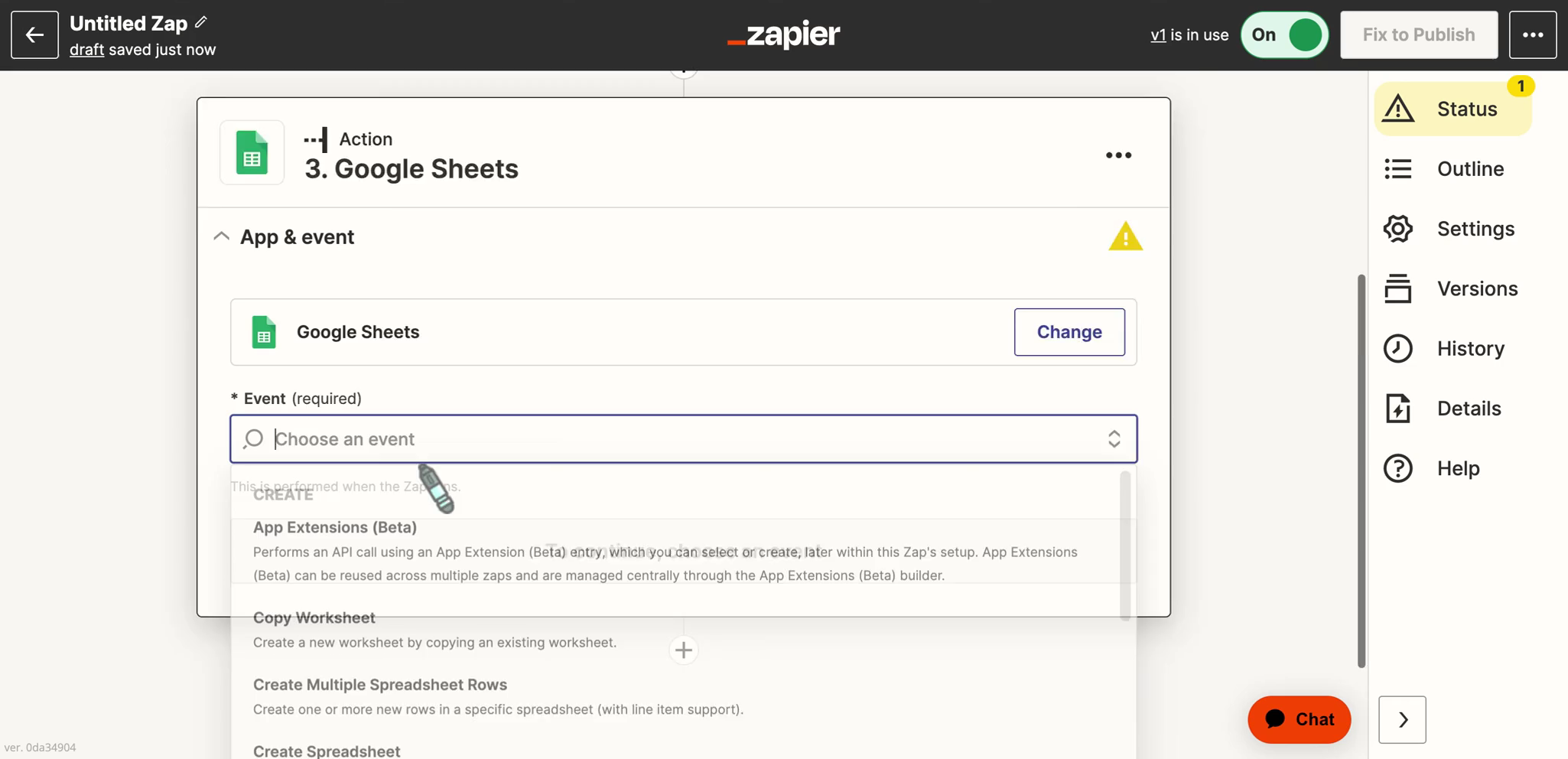The width and height of the screenshot is (1568, 759).
Task: Click the Change app button
Action: 1069,331
